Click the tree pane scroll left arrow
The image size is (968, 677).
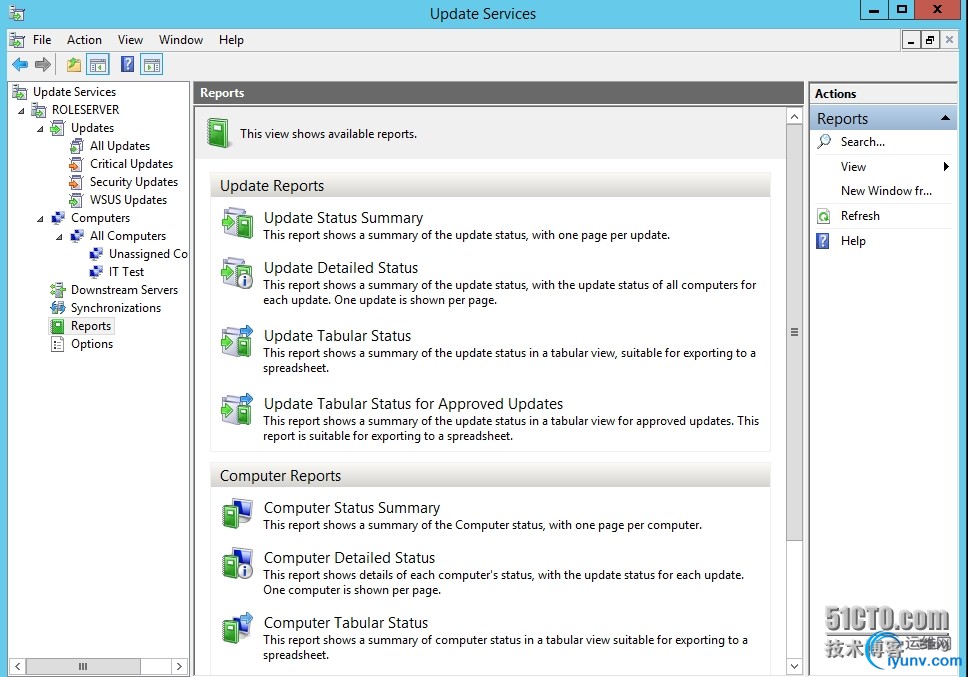tap(18, 667)
